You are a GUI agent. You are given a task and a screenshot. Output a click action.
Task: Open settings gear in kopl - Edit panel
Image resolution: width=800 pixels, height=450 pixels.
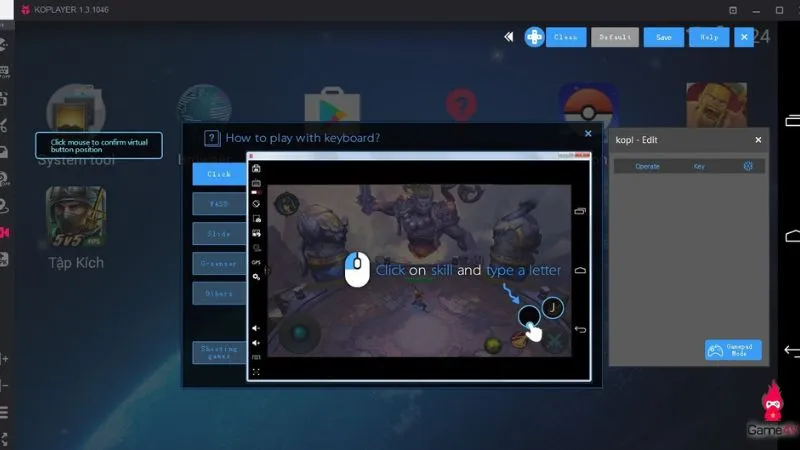click(748, 166)
